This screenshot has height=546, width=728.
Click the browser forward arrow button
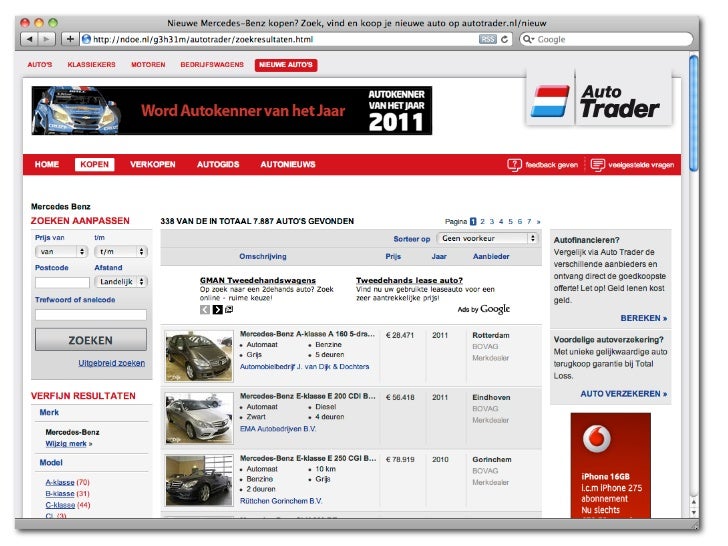(46, 39)
